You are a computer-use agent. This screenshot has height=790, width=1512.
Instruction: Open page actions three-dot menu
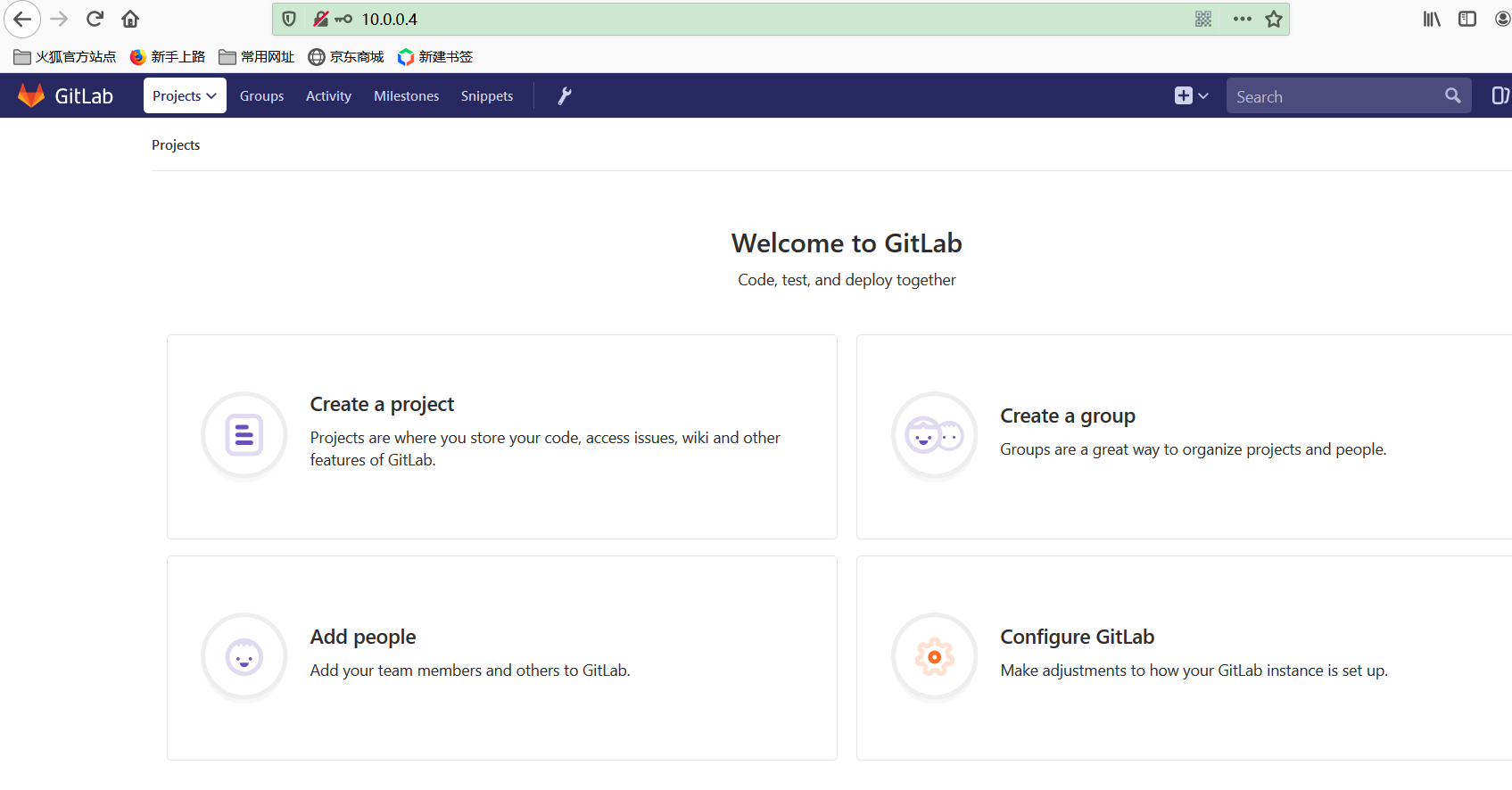click(x=1243, y=19)
